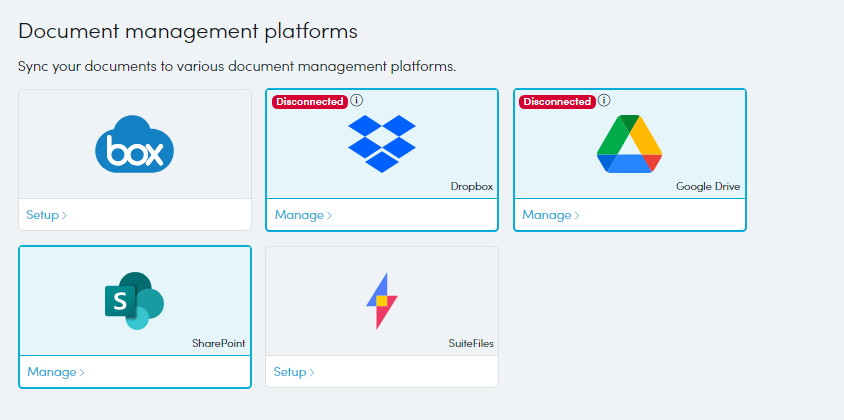Open Manage link for SharePoint
844x420 pixels.
coord(56,372)
